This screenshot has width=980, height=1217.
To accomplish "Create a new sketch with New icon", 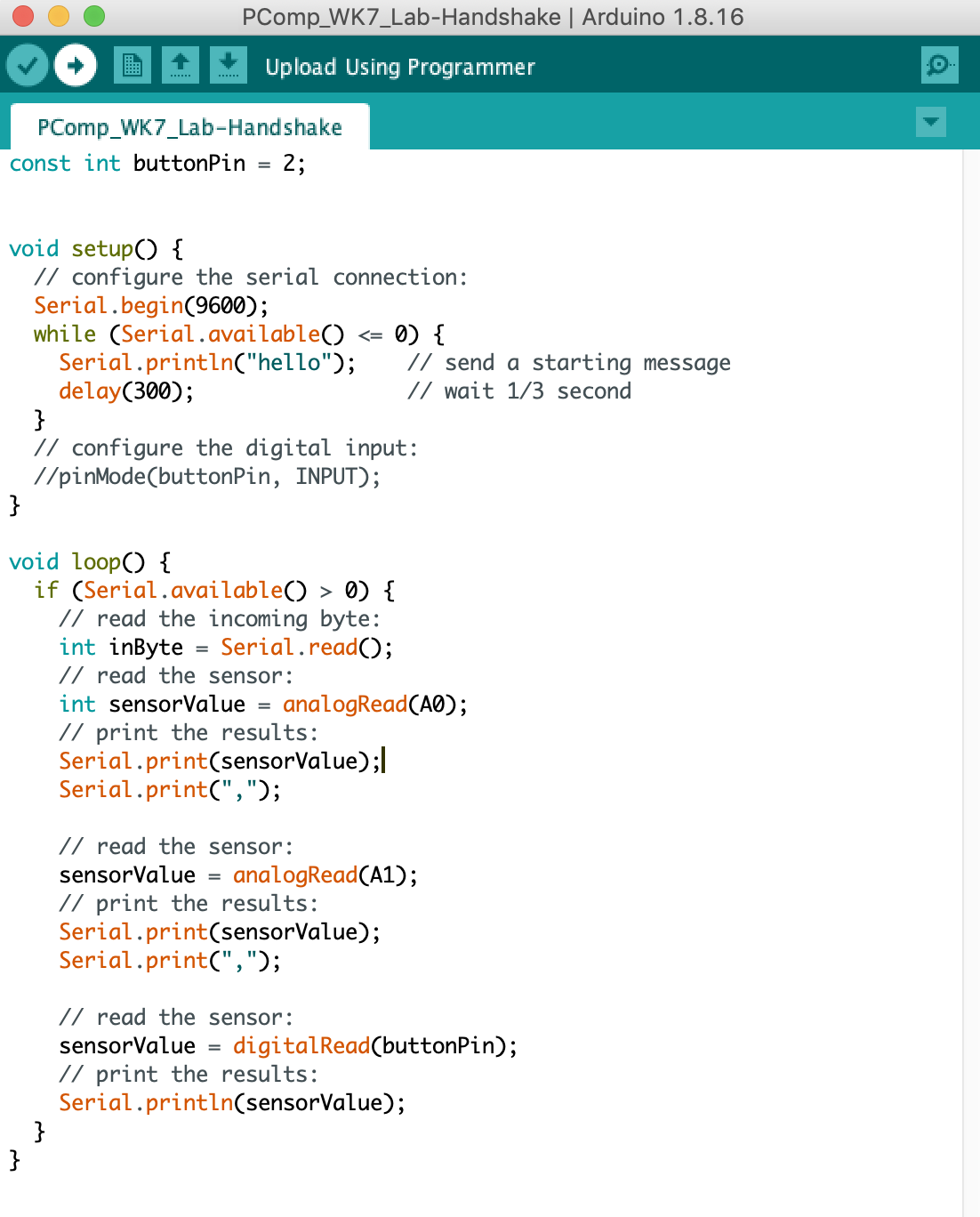I will tap(133, 66).
